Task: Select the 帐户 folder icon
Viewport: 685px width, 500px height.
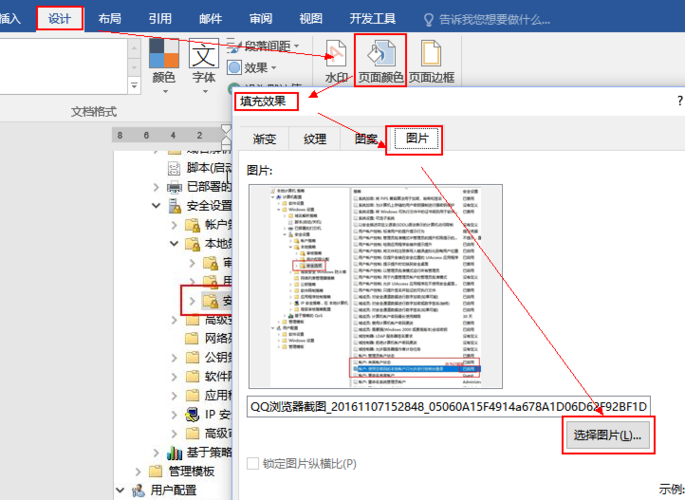Action: pyautogui.click(x=193, y=225)
